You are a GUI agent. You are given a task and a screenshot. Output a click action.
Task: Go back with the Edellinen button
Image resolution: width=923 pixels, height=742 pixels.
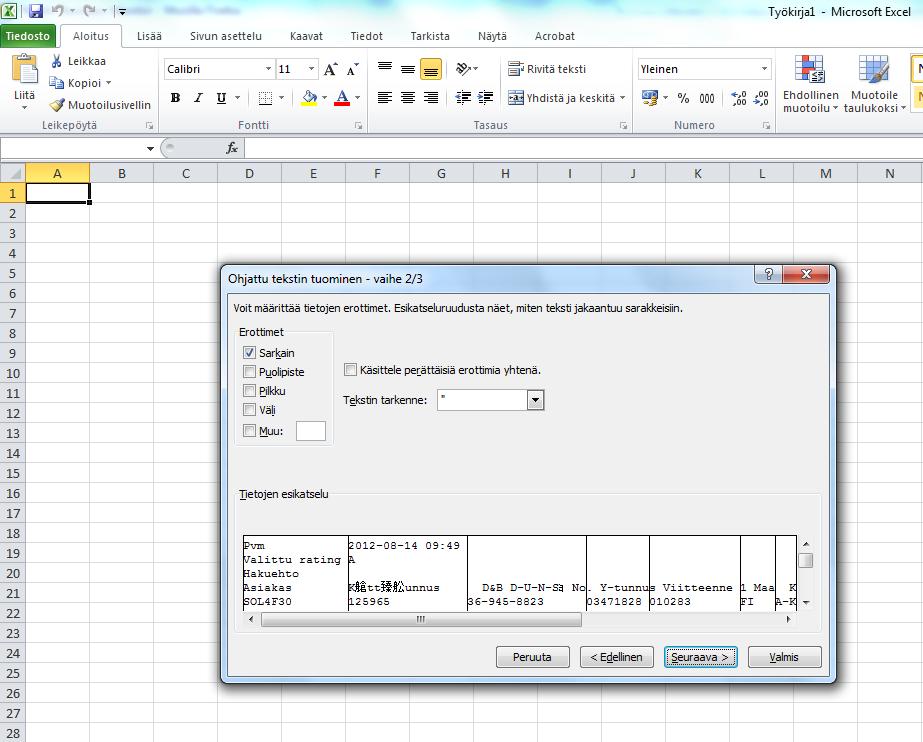click(x=616, y=657)
